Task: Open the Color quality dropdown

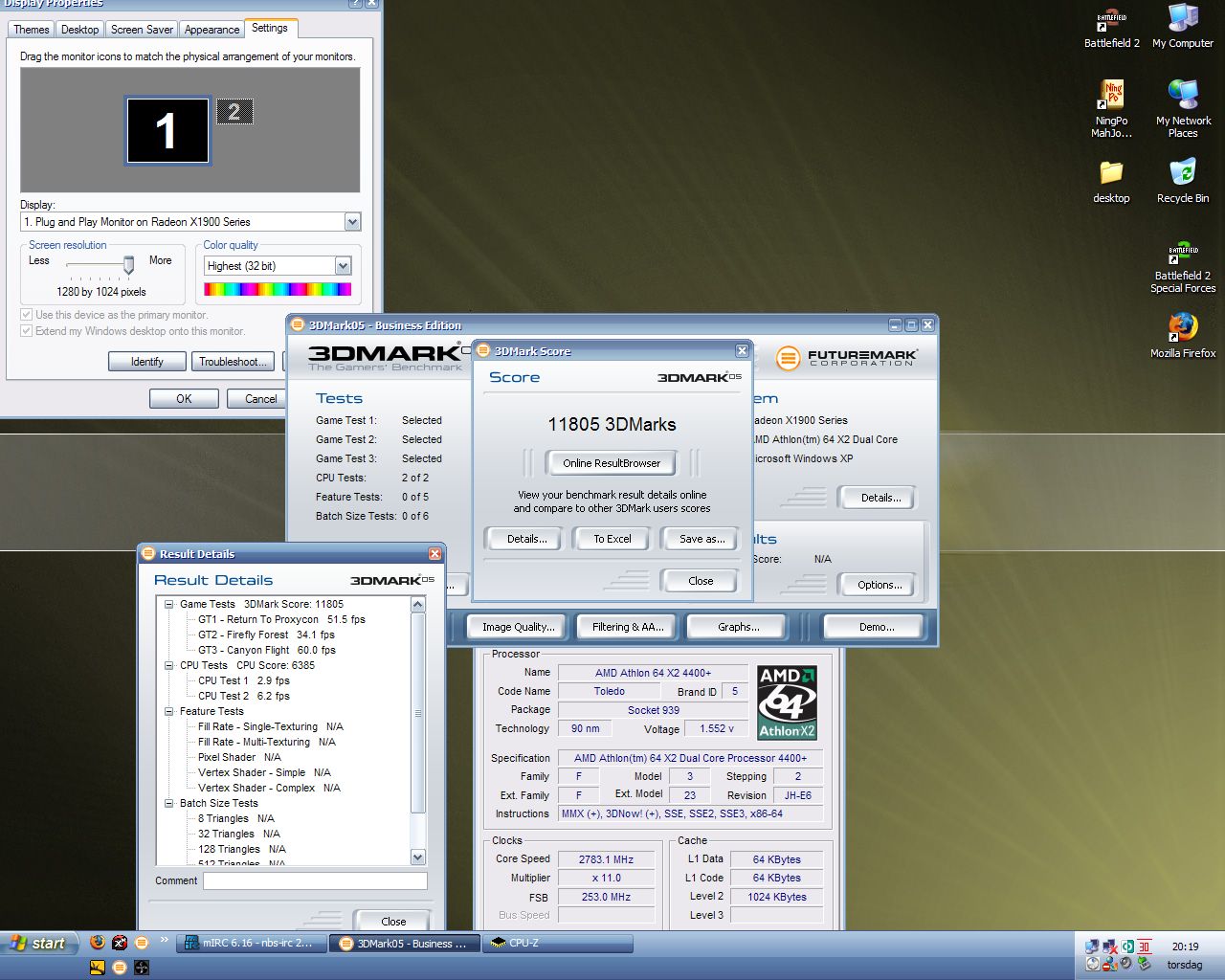Action: tap(343, 266)
